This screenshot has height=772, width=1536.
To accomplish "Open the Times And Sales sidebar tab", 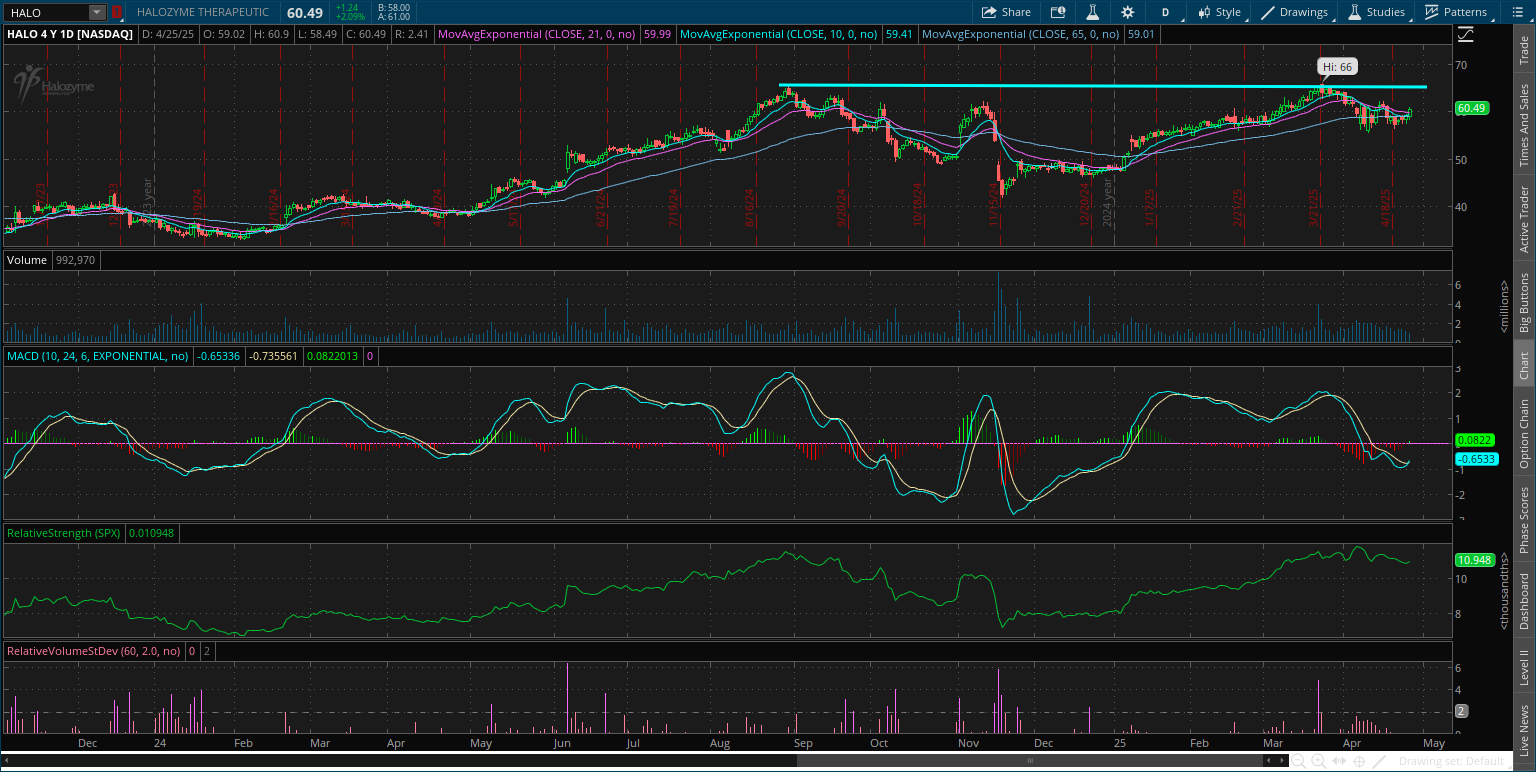I will tap(1524, 125).
